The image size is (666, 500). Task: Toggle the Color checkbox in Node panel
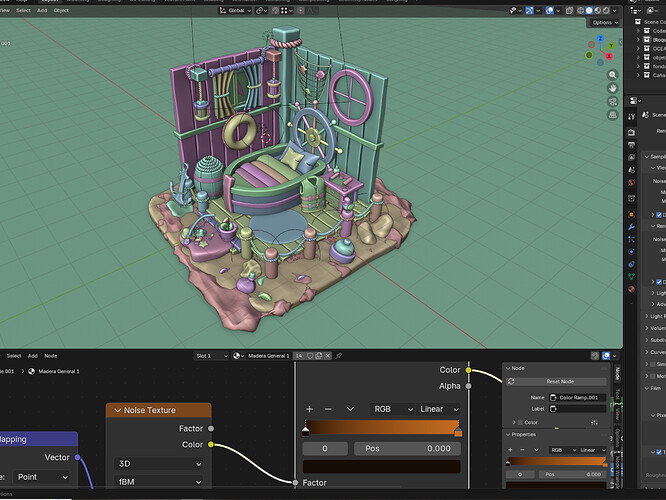point(520,422)
